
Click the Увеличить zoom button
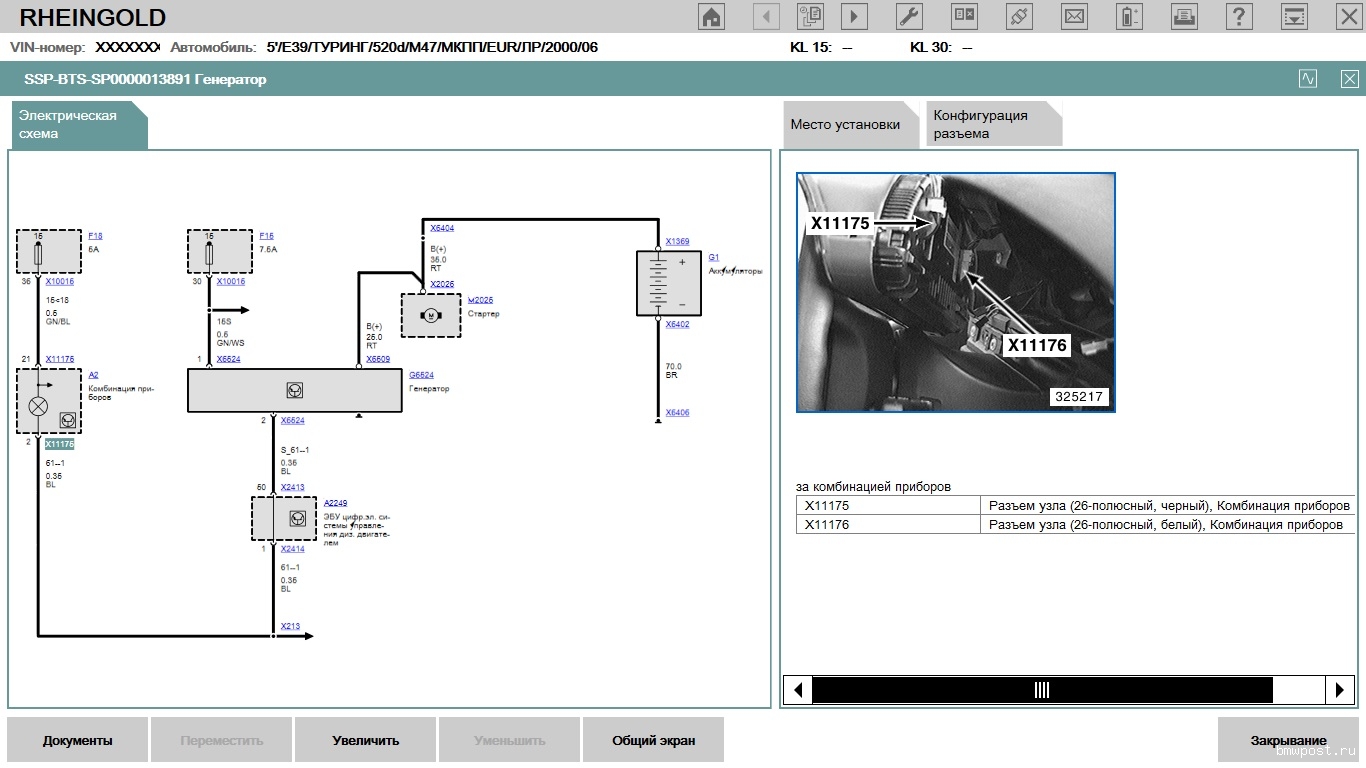365,741
